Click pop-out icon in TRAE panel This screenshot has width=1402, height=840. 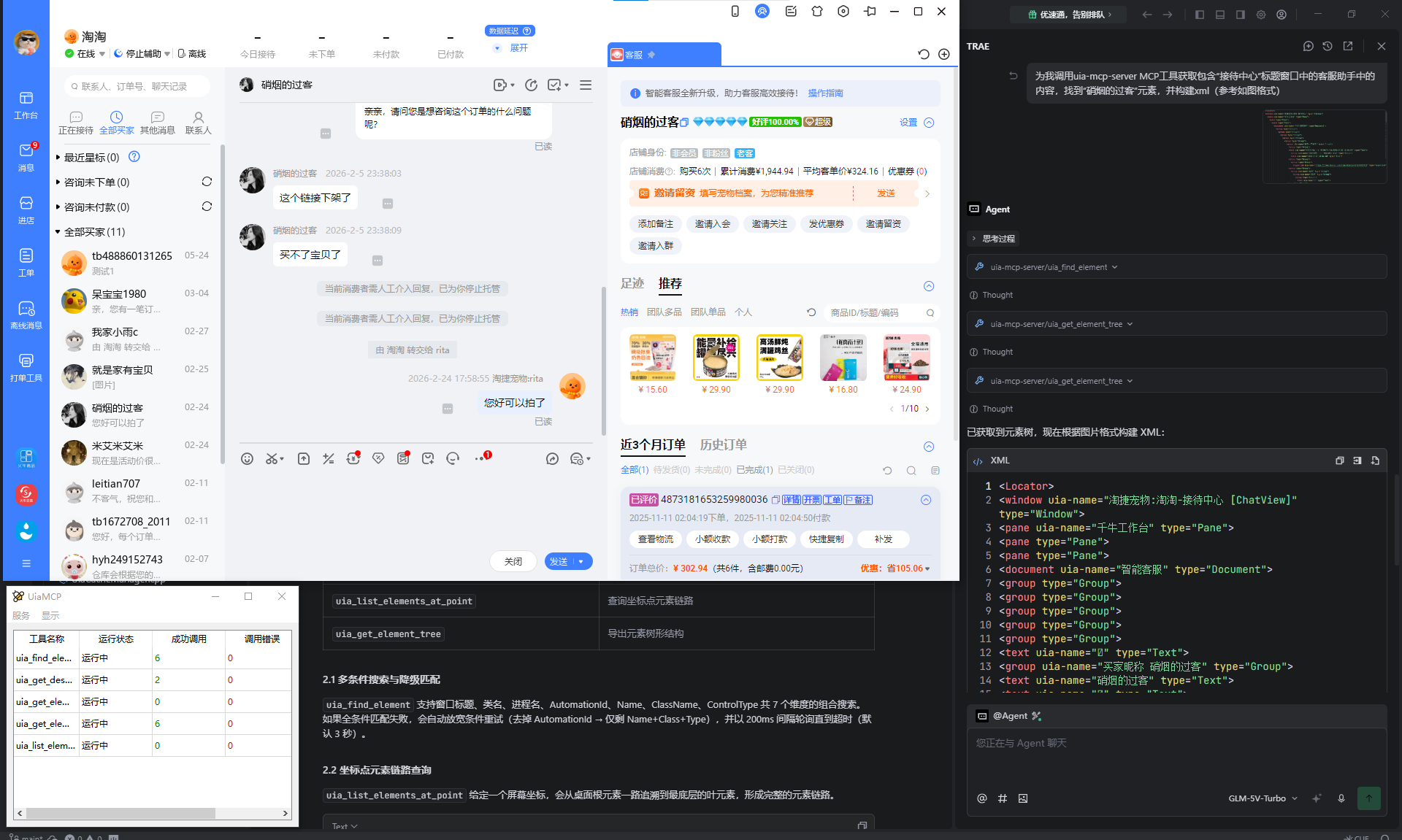pos(1348,46)
